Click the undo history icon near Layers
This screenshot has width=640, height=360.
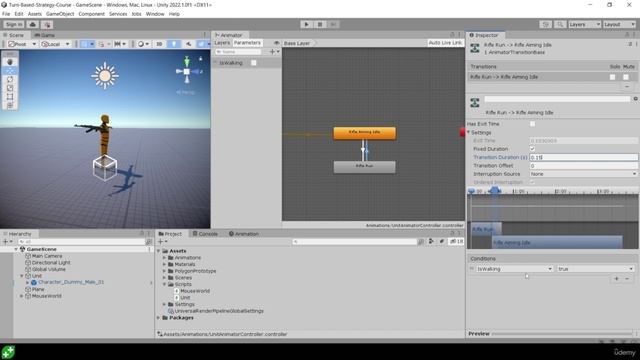click(x=545, y=24)
